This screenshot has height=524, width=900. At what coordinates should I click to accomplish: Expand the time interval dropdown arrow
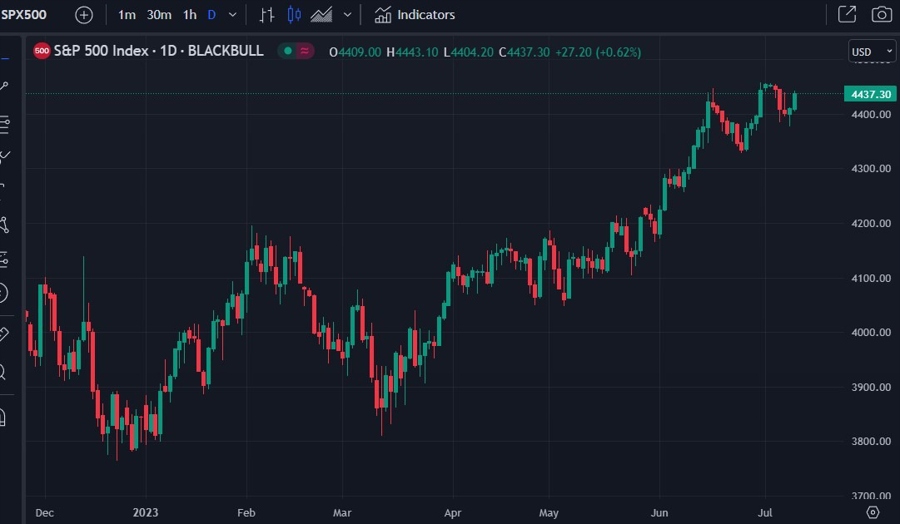[232, 15]
